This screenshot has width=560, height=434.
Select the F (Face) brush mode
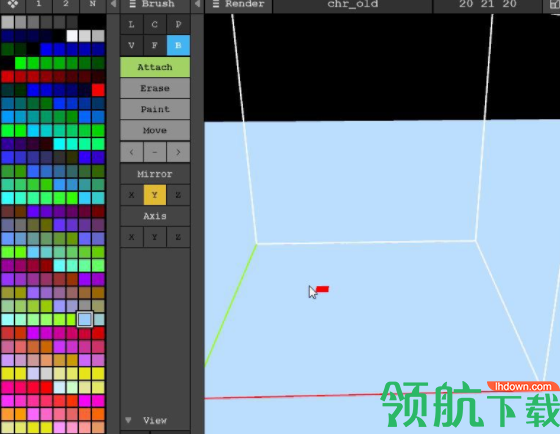(155, 45)
